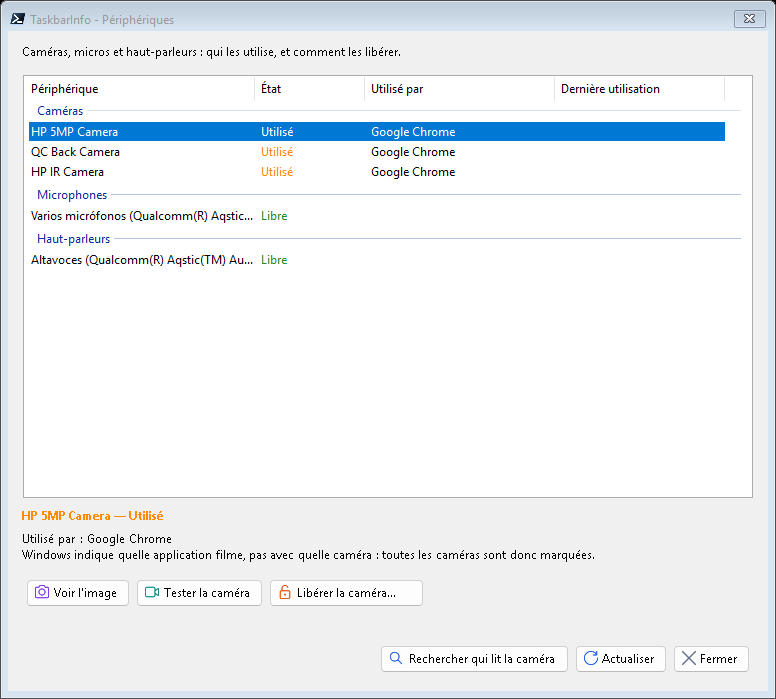Select the HP IR Camera row

(377, 172)
